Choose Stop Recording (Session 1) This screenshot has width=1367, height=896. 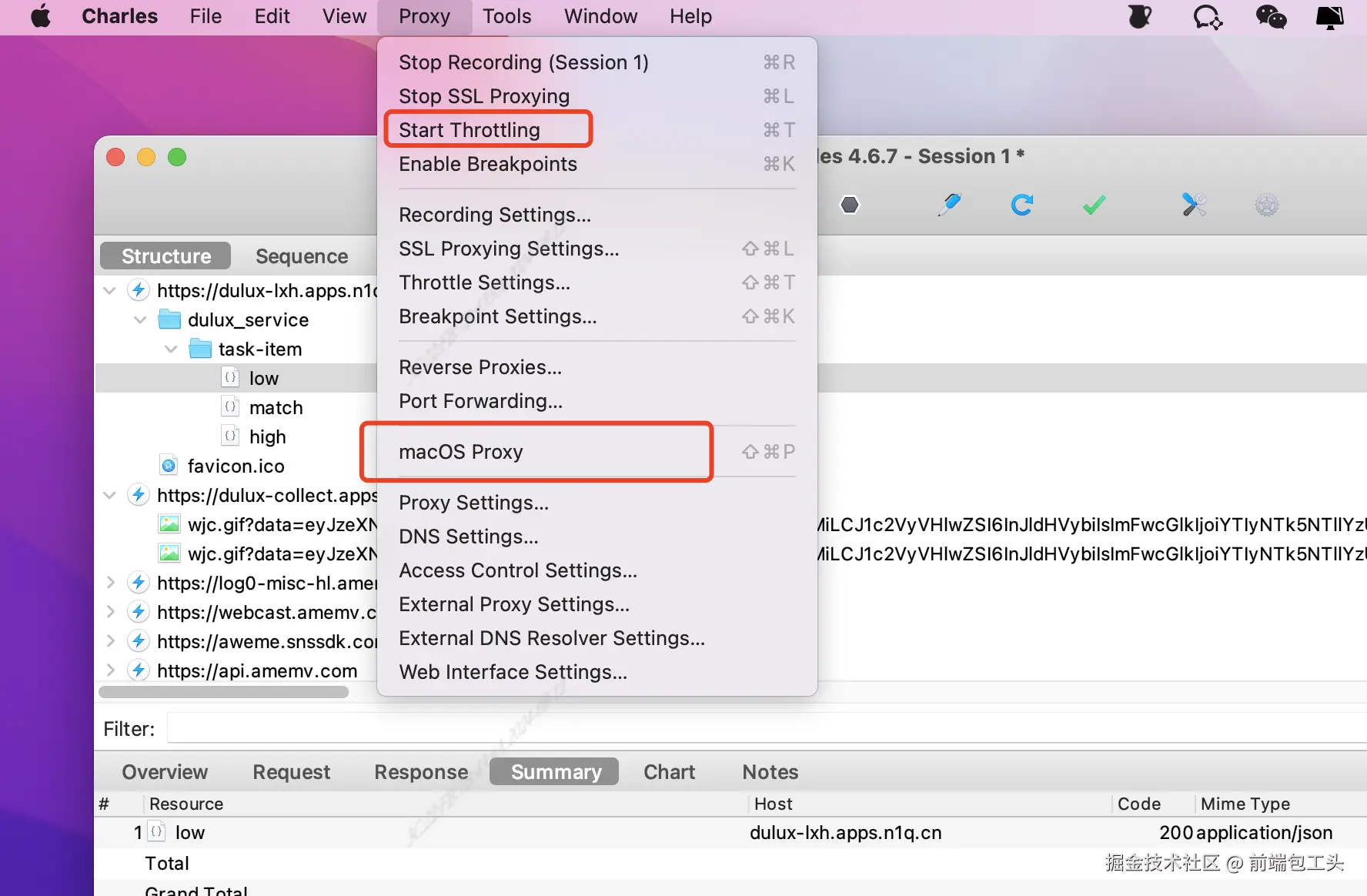point(597,62)
